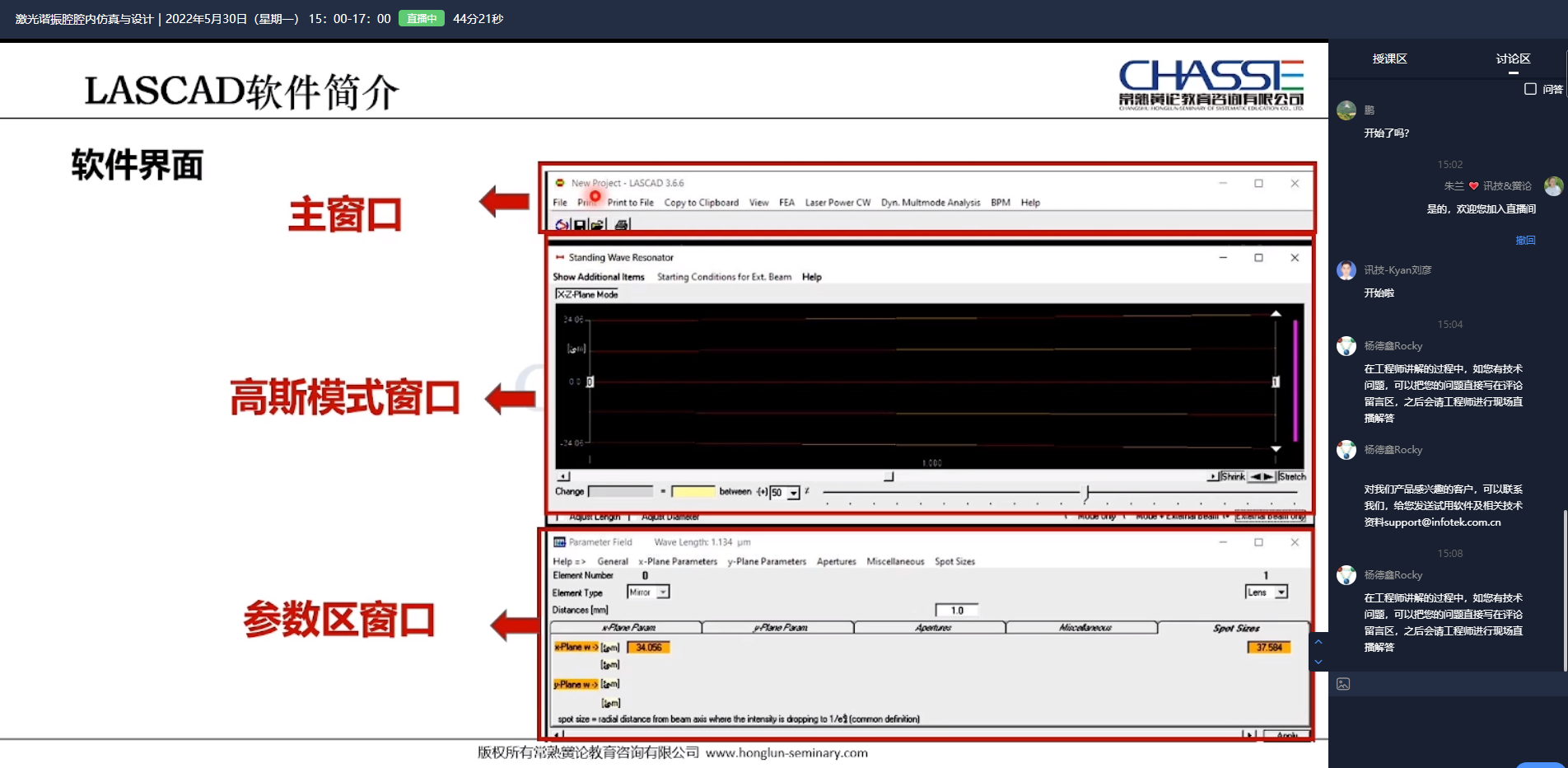The height and width of the screenshot is (768, 1568).
Task: Open the Mirror element type dropdown
Action: [x=663, y=592]
